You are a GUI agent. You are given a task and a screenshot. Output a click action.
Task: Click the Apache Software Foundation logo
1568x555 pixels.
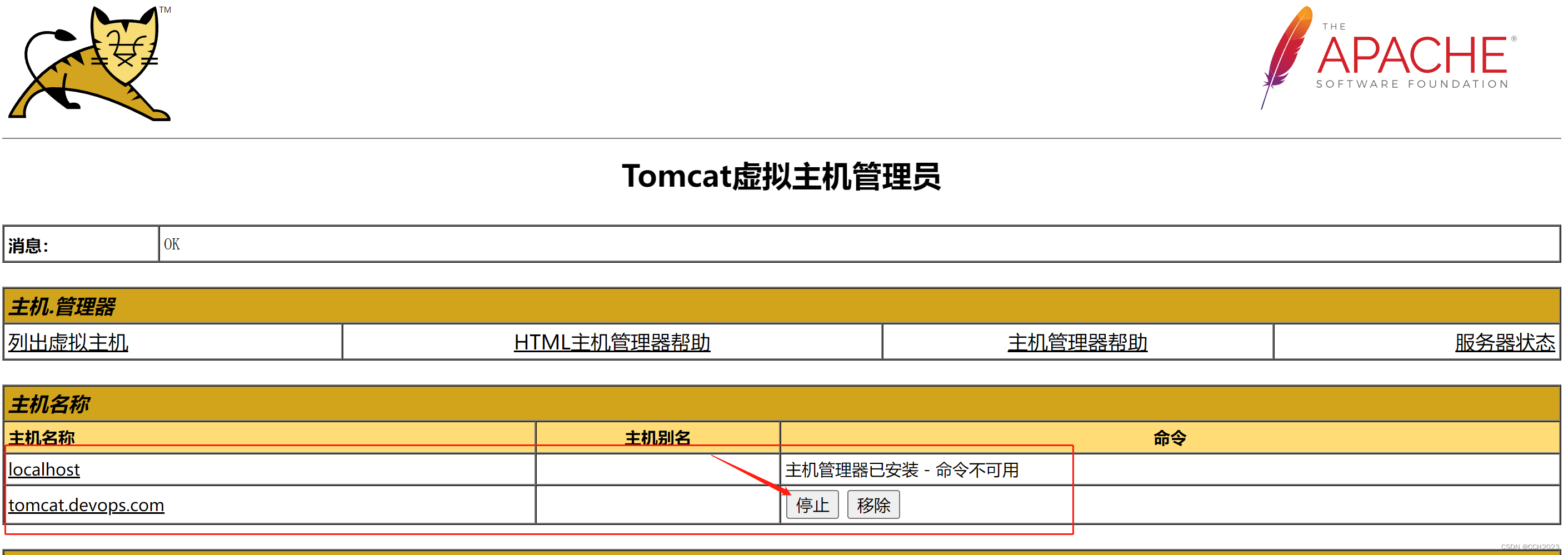[x=1390, y=58]
